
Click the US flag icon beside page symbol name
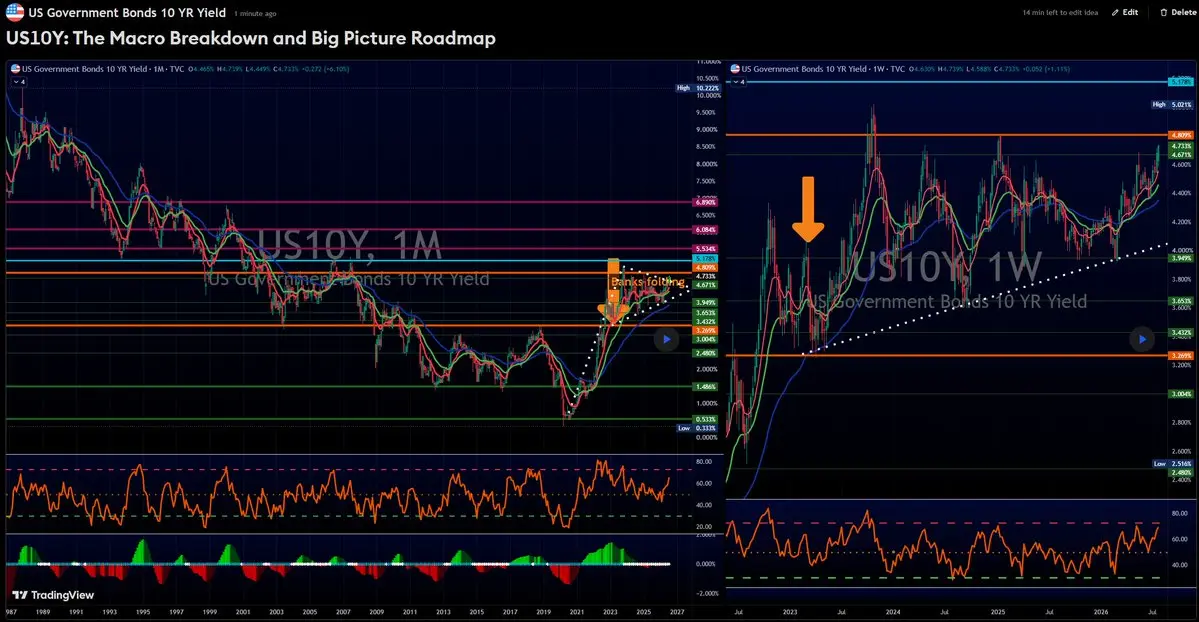[15, 12]
